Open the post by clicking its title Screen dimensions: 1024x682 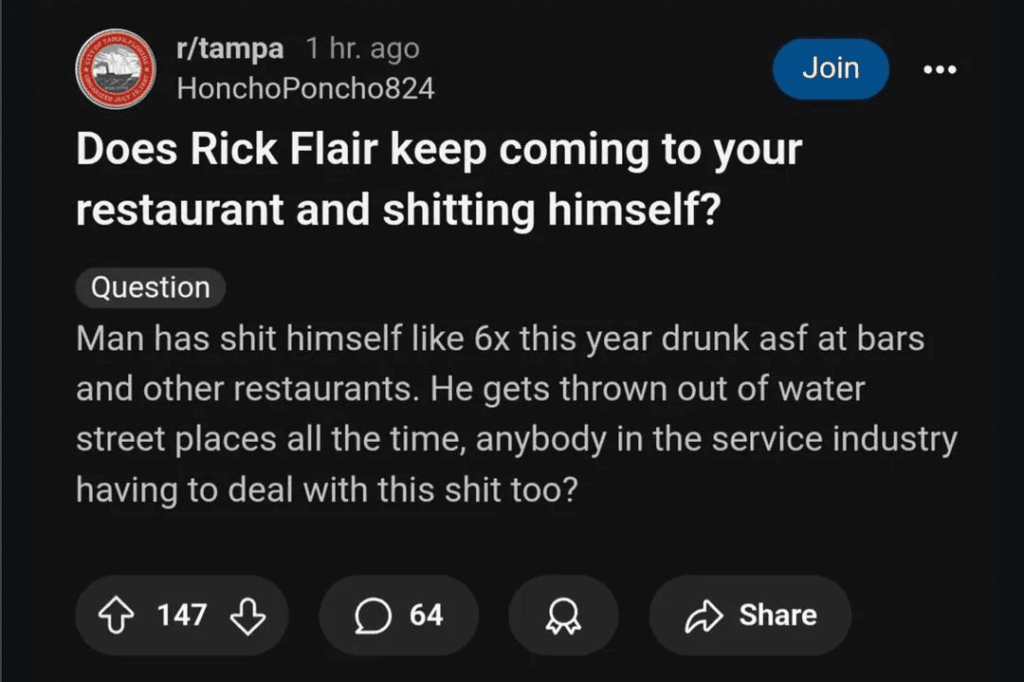[440, 178]
